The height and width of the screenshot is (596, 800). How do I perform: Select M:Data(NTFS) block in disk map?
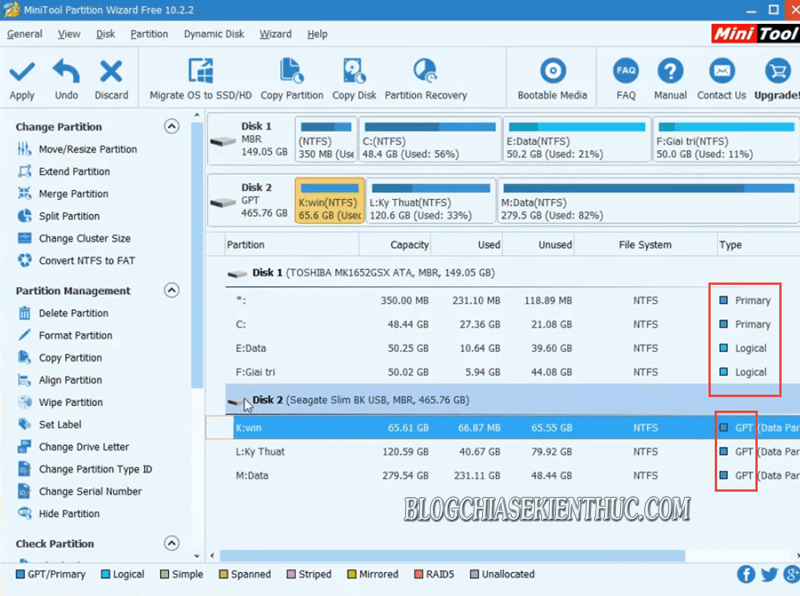648,201
